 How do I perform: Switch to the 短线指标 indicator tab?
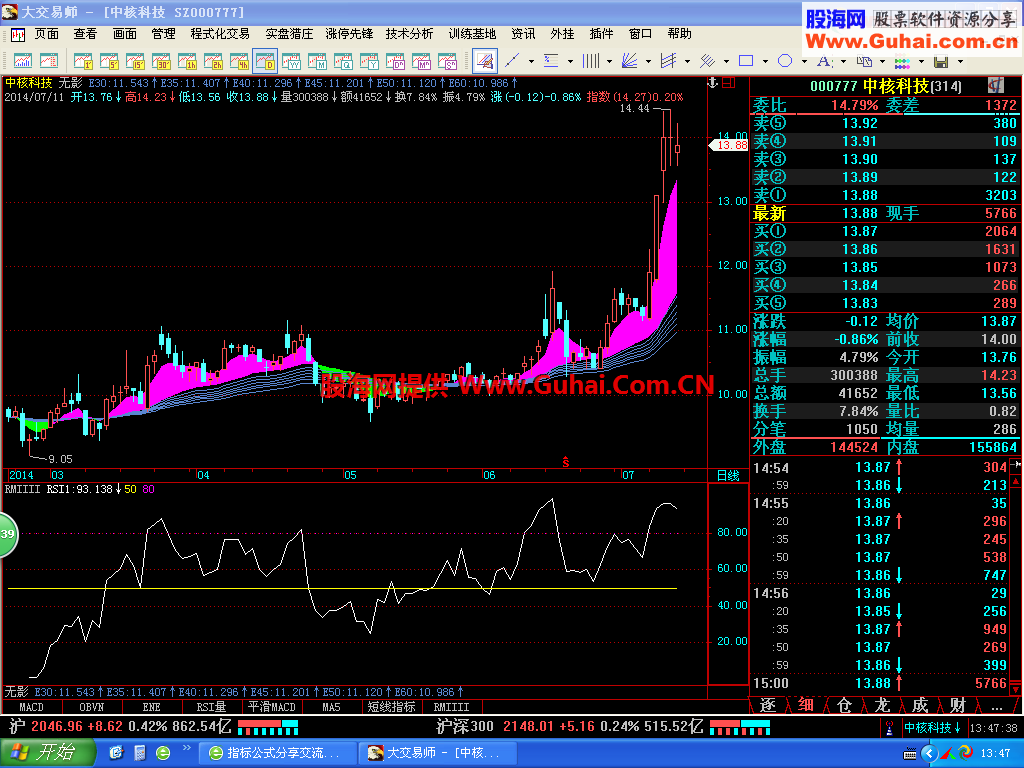[391, 707]
